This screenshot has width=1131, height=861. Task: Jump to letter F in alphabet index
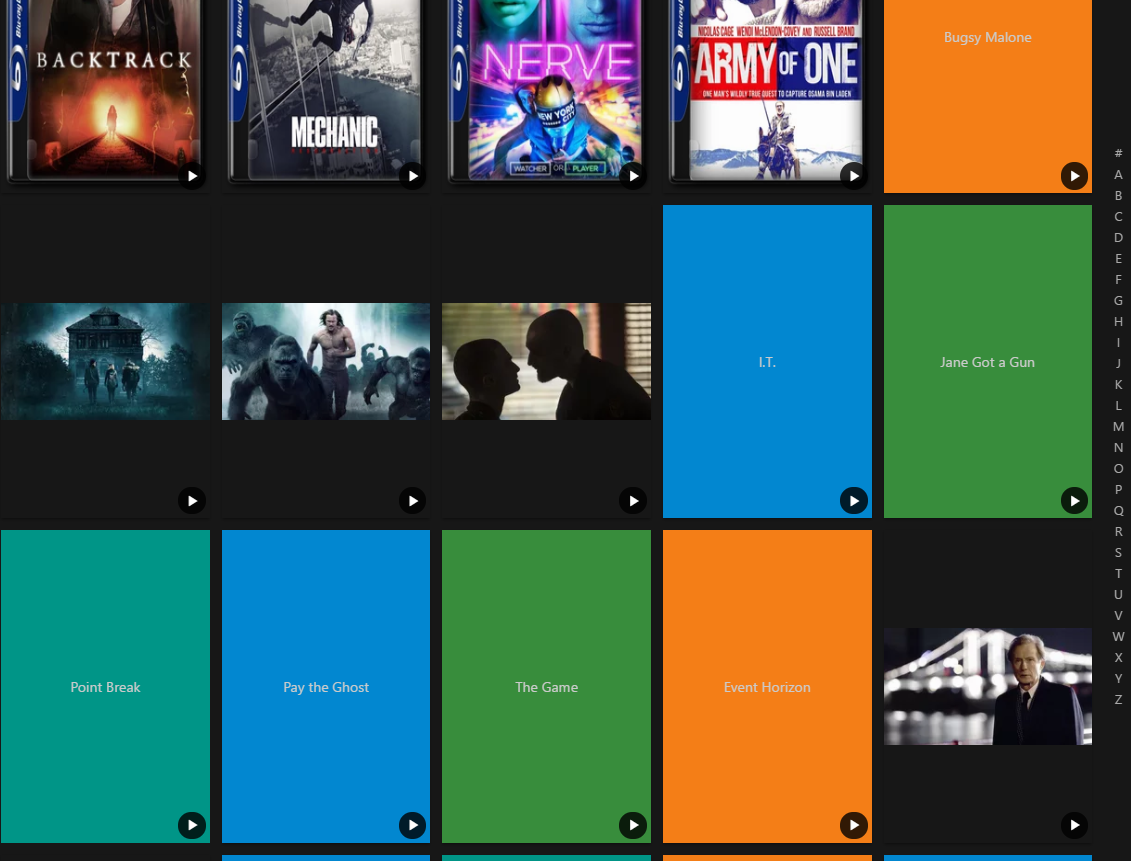point(1118,279)
